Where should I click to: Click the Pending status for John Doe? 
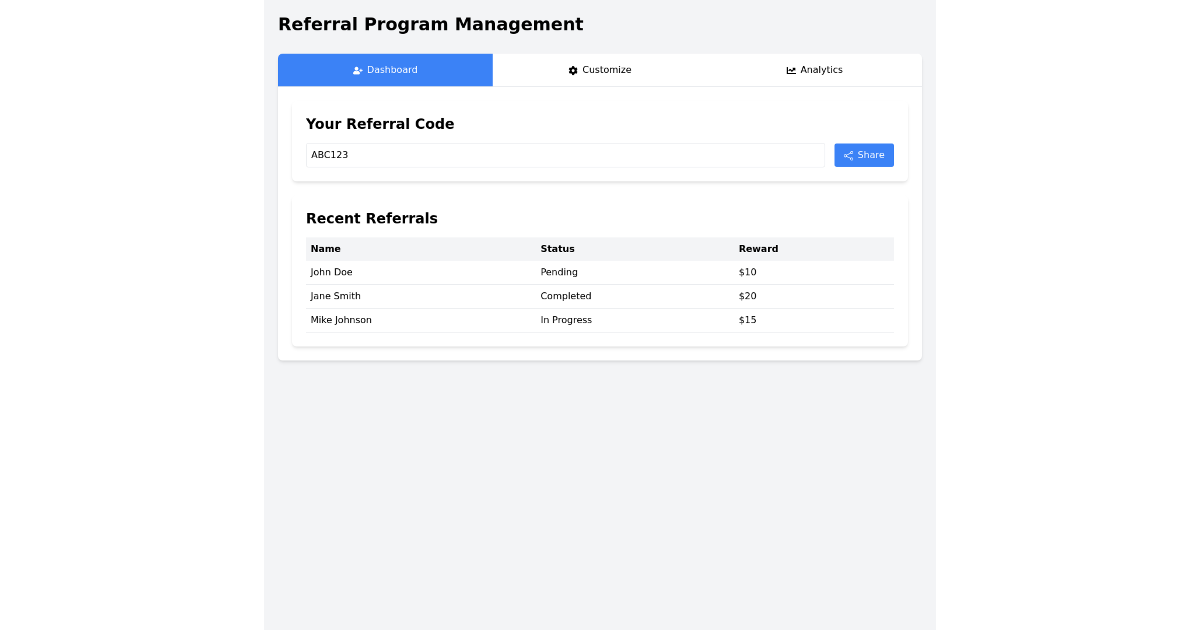pos(559,272)
